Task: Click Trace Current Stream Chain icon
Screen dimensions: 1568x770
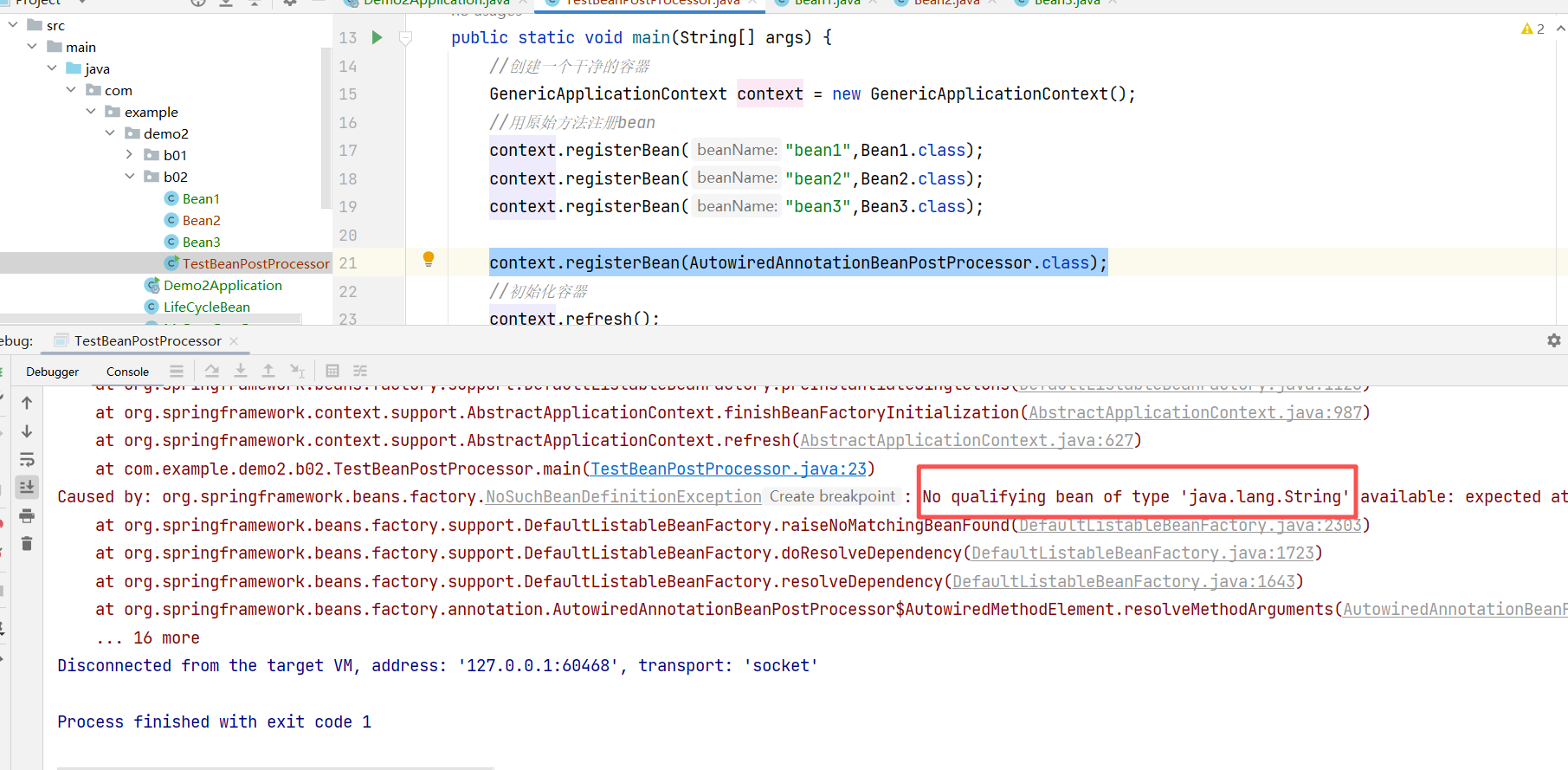Action: [360, 371]
